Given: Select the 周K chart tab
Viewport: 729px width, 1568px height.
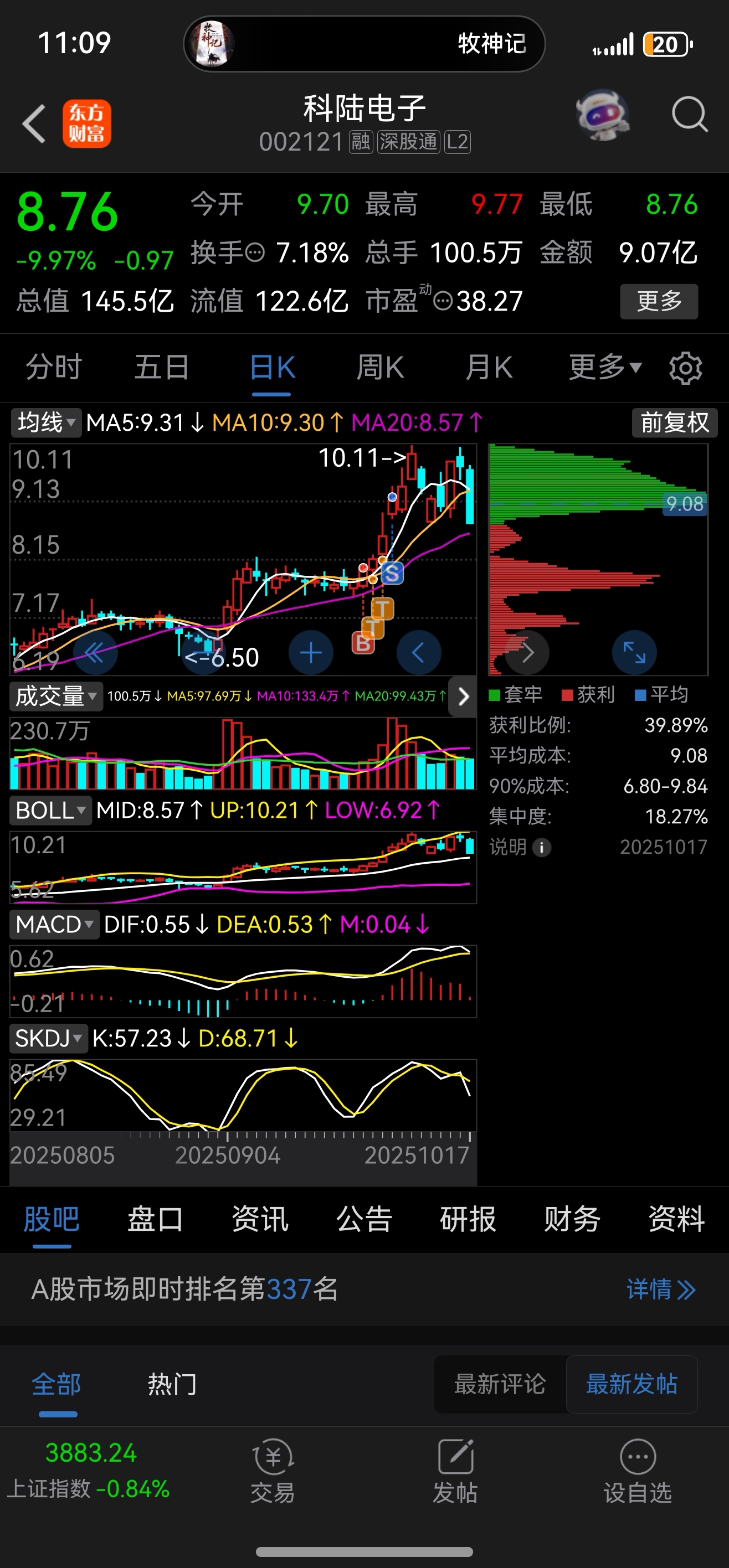Looking at the screenshot, I should pos(379,368).
